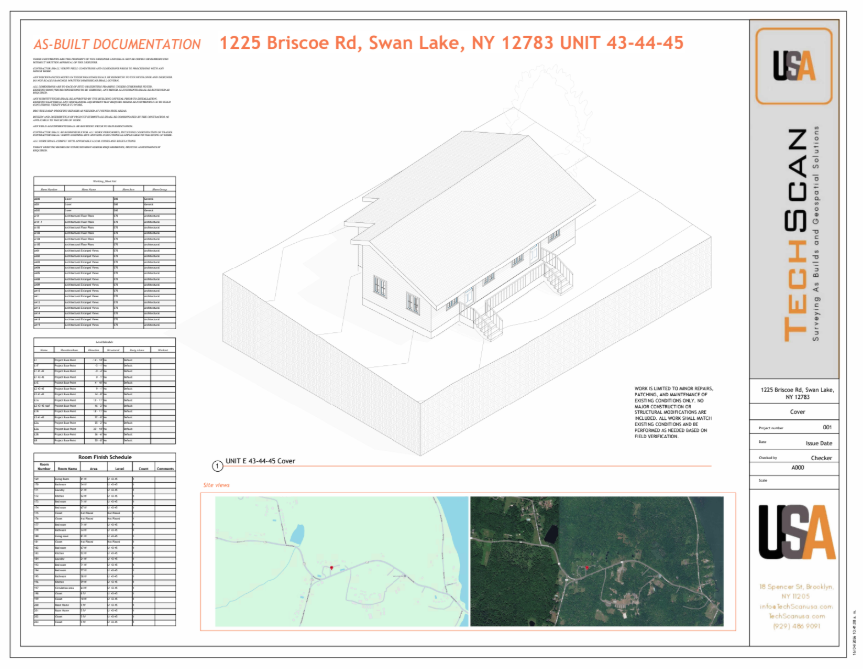Viewport: 863px width, 669px height.
Task: Click the TechScanusa.com website link
Action: [795, 617]
